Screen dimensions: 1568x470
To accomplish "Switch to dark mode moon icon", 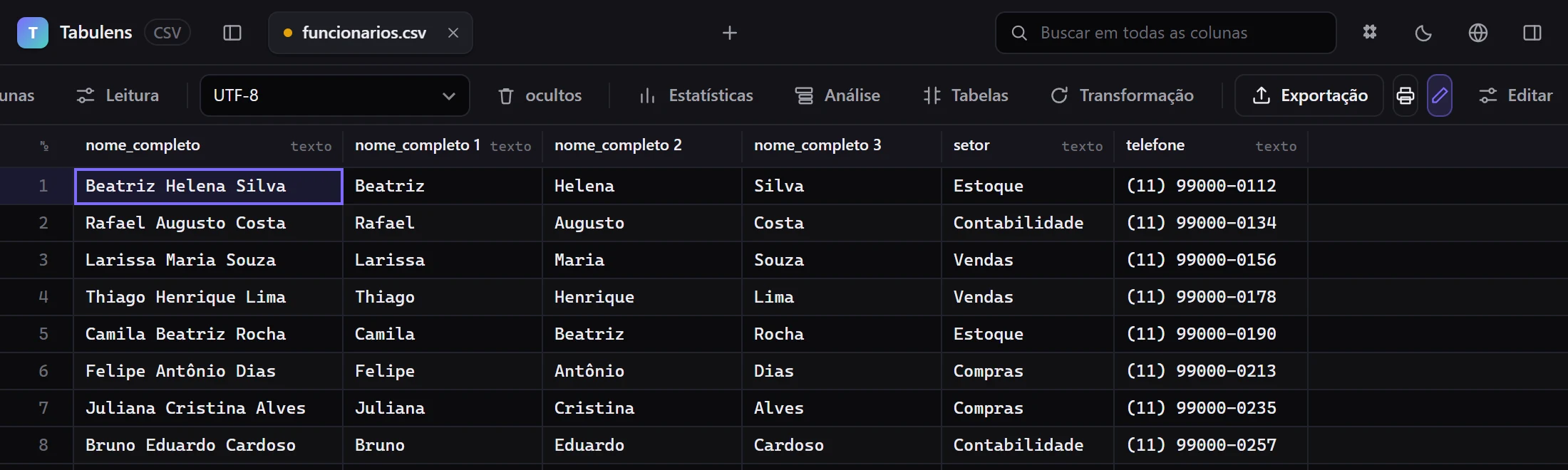I will [1423, 33].
